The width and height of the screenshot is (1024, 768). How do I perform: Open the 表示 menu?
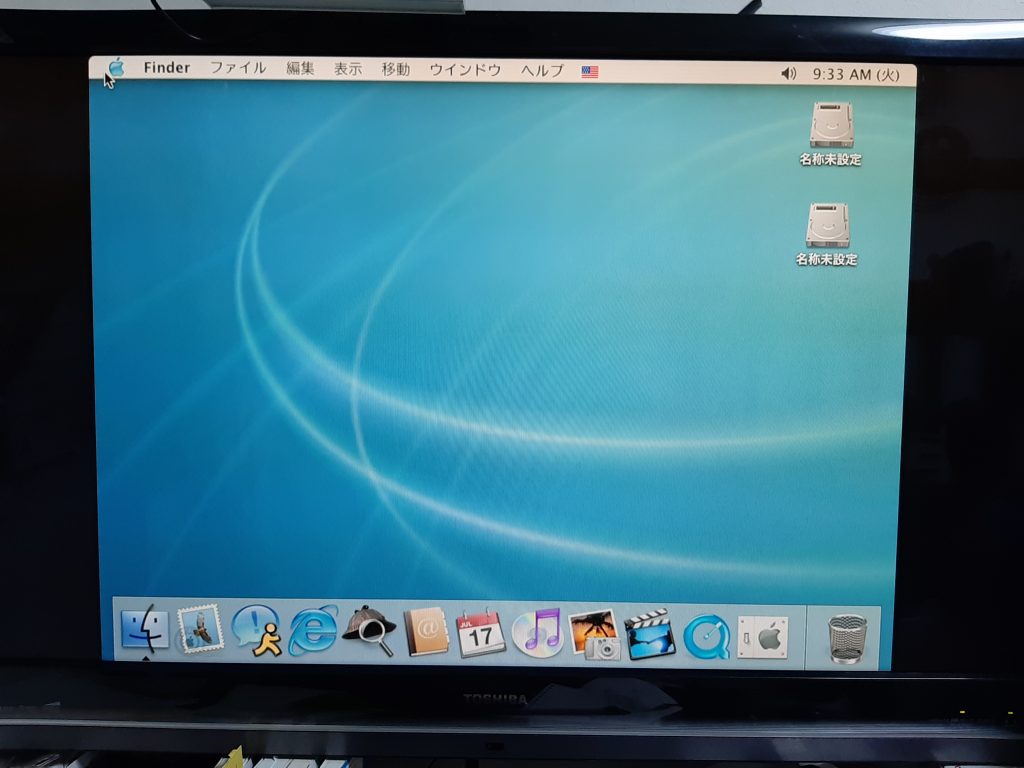[x=347, y=69]
